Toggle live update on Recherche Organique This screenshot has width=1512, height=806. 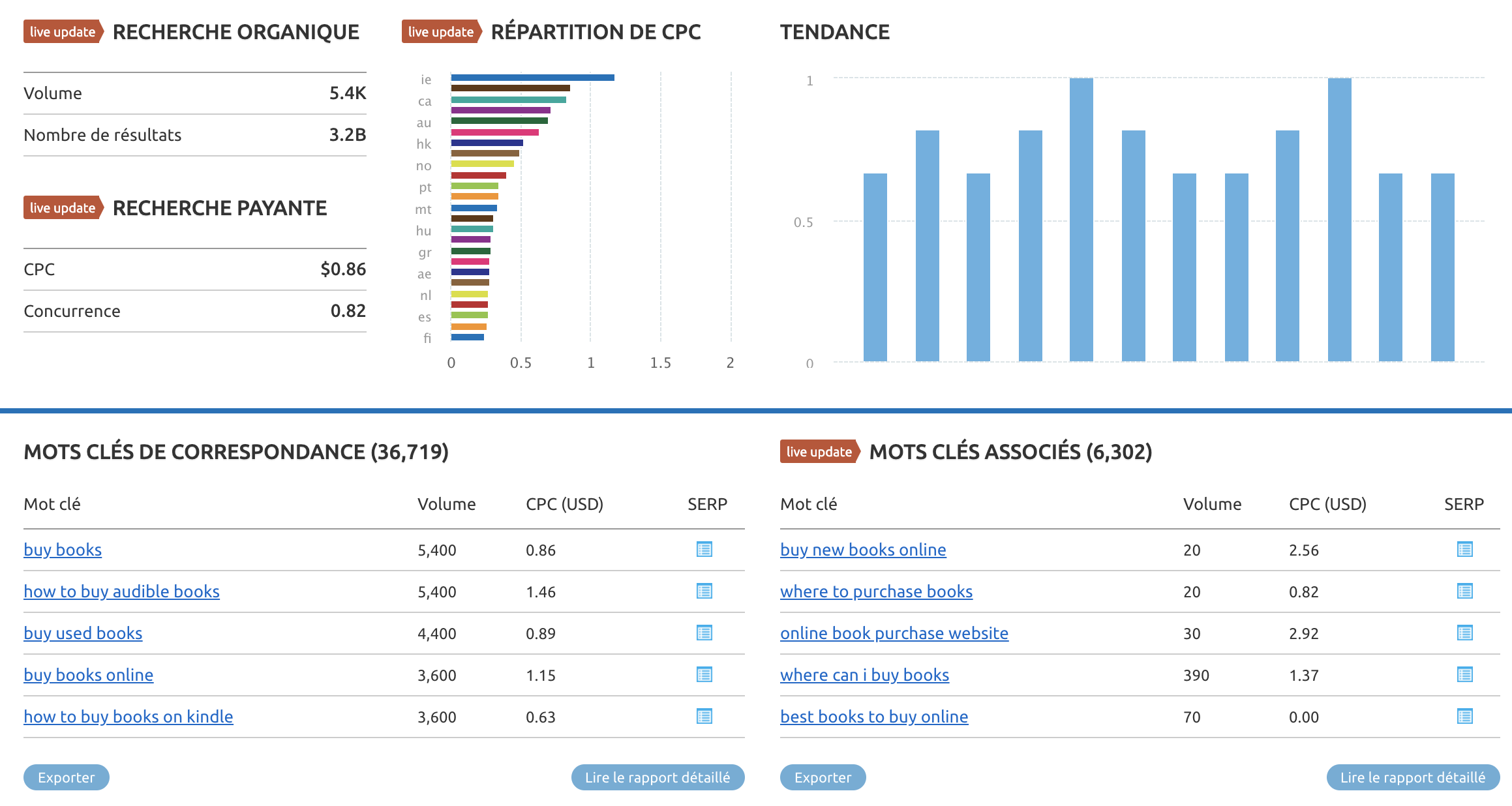[63, 31]
